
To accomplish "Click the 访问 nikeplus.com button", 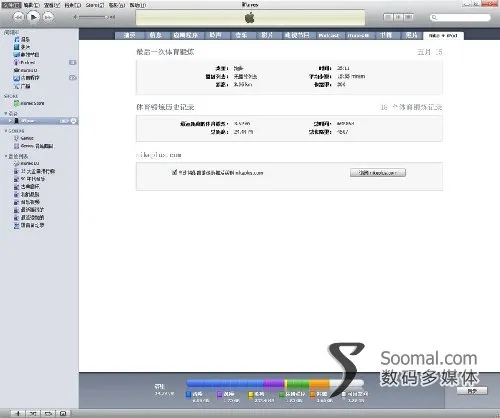I will point(378,173).
